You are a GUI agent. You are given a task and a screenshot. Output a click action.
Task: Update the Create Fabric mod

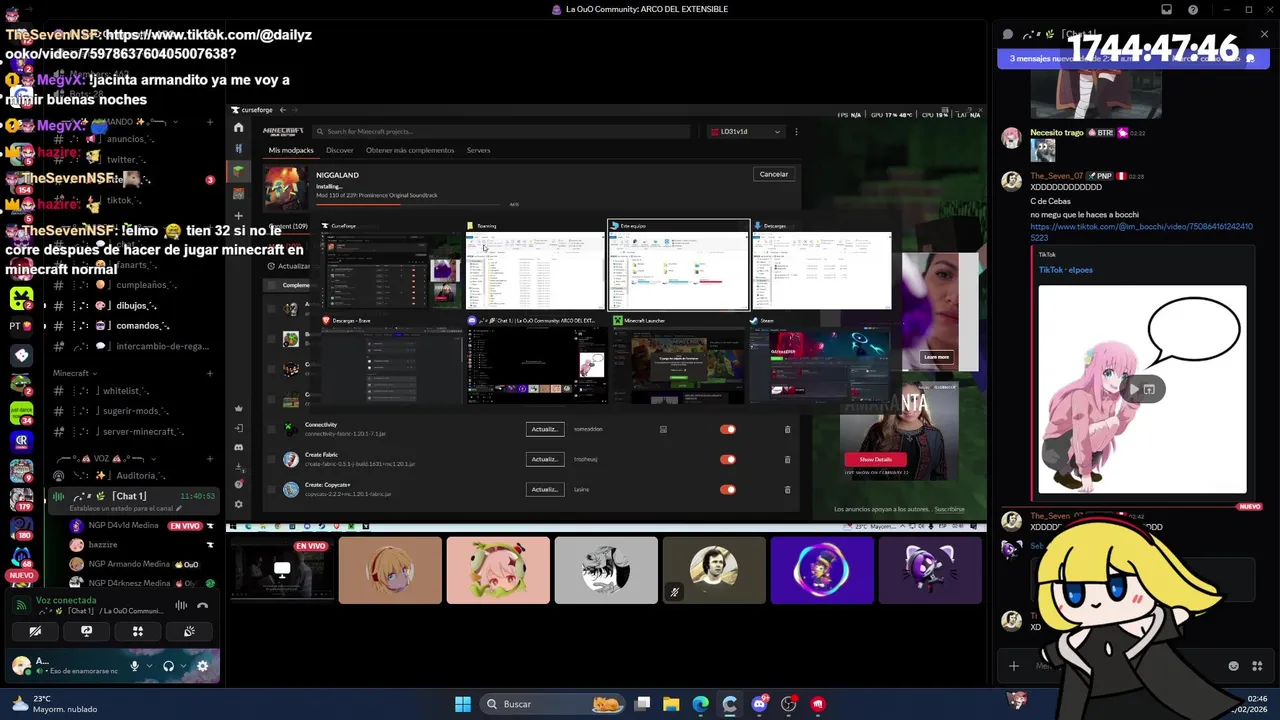(544, 459)
